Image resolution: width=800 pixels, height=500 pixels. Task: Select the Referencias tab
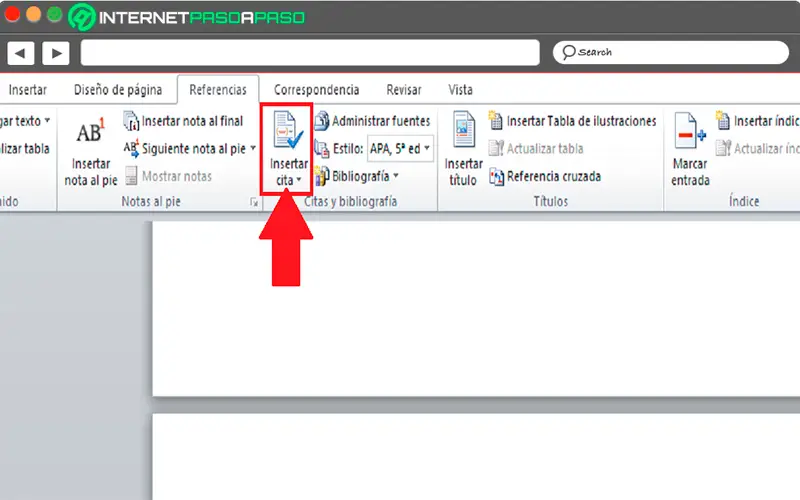coord(218,90)
